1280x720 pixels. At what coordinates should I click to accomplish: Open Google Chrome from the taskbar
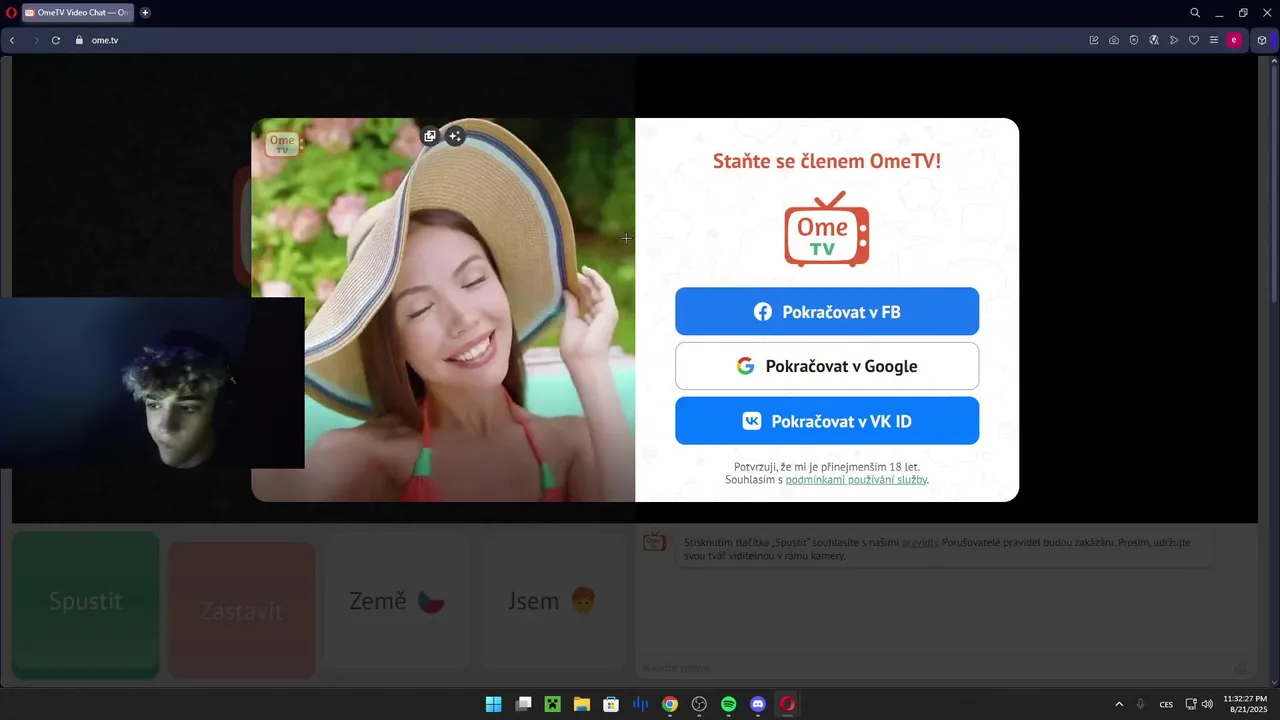tap(670, 704)
